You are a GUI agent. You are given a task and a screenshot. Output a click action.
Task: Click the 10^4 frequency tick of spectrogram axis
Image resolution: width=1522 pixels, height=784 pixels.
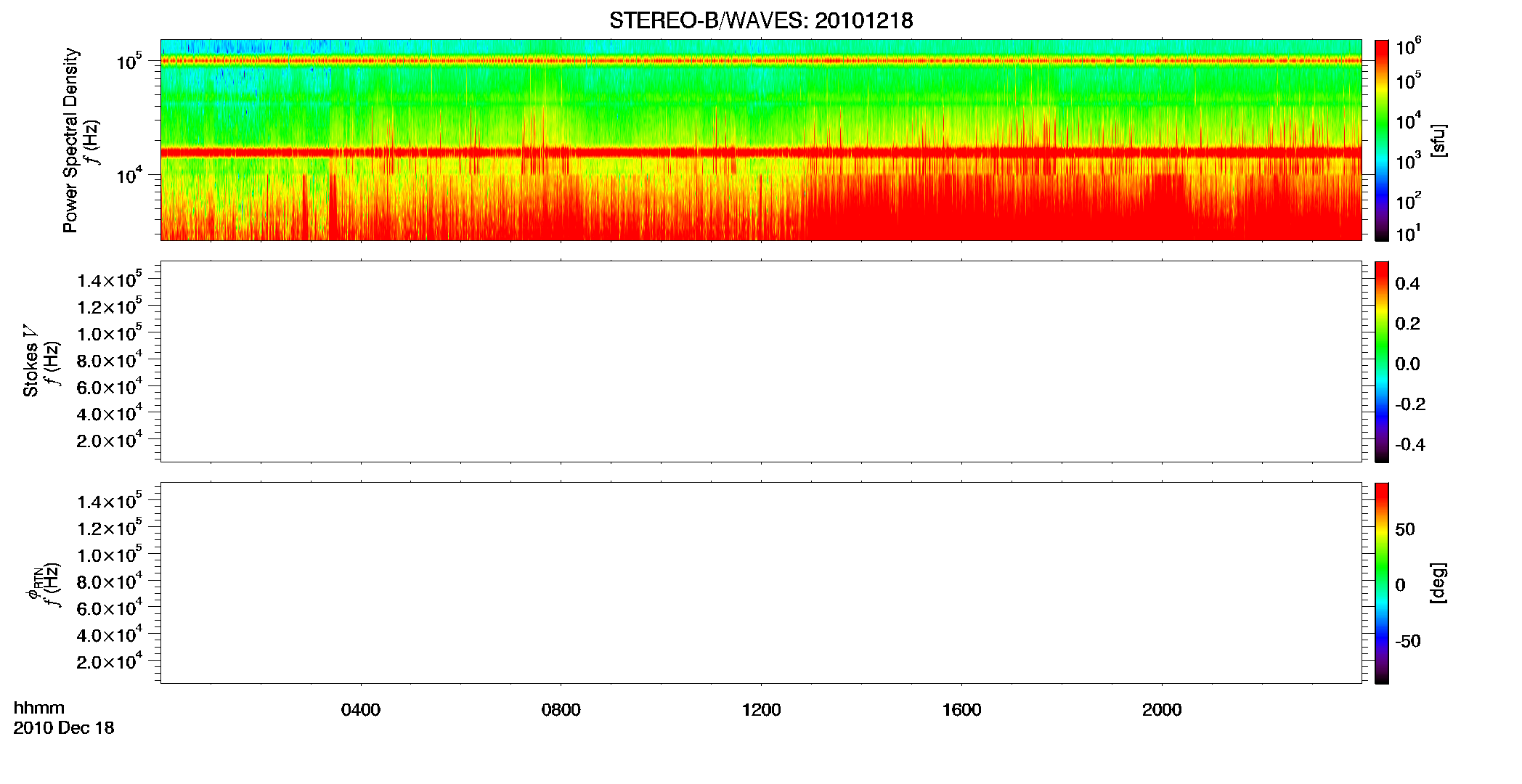pyautogui.click(x=129, y=174)
